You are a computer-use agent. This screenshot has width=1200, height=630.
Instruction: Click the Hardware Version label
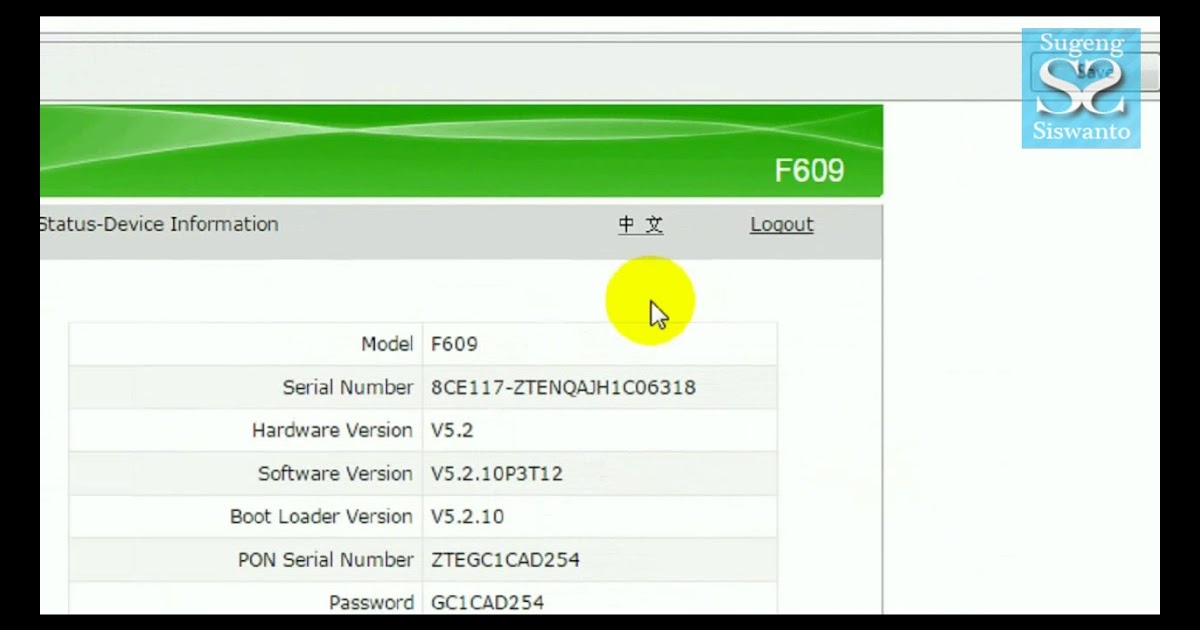[332, 430]
